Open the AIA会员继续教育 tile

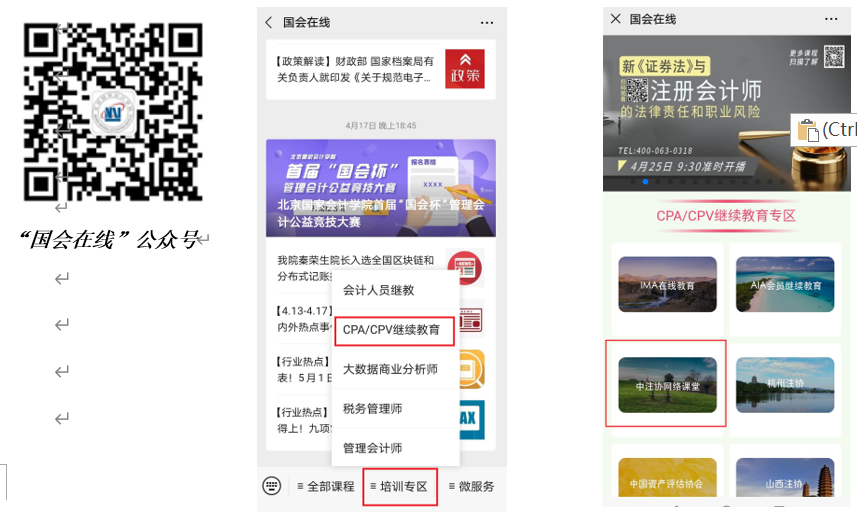[785, 284]
